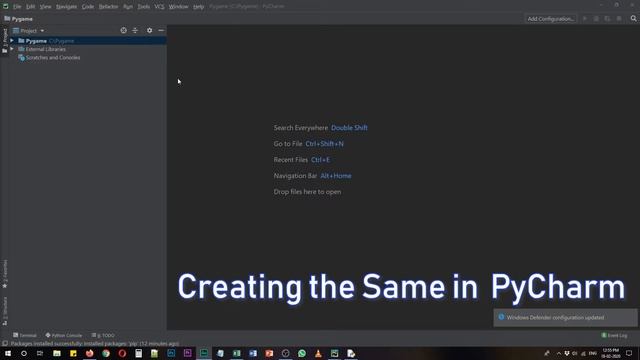Click the Debug icon in the toolbar
The width and height of the screenshot is (640, 360).
(596, 19)
